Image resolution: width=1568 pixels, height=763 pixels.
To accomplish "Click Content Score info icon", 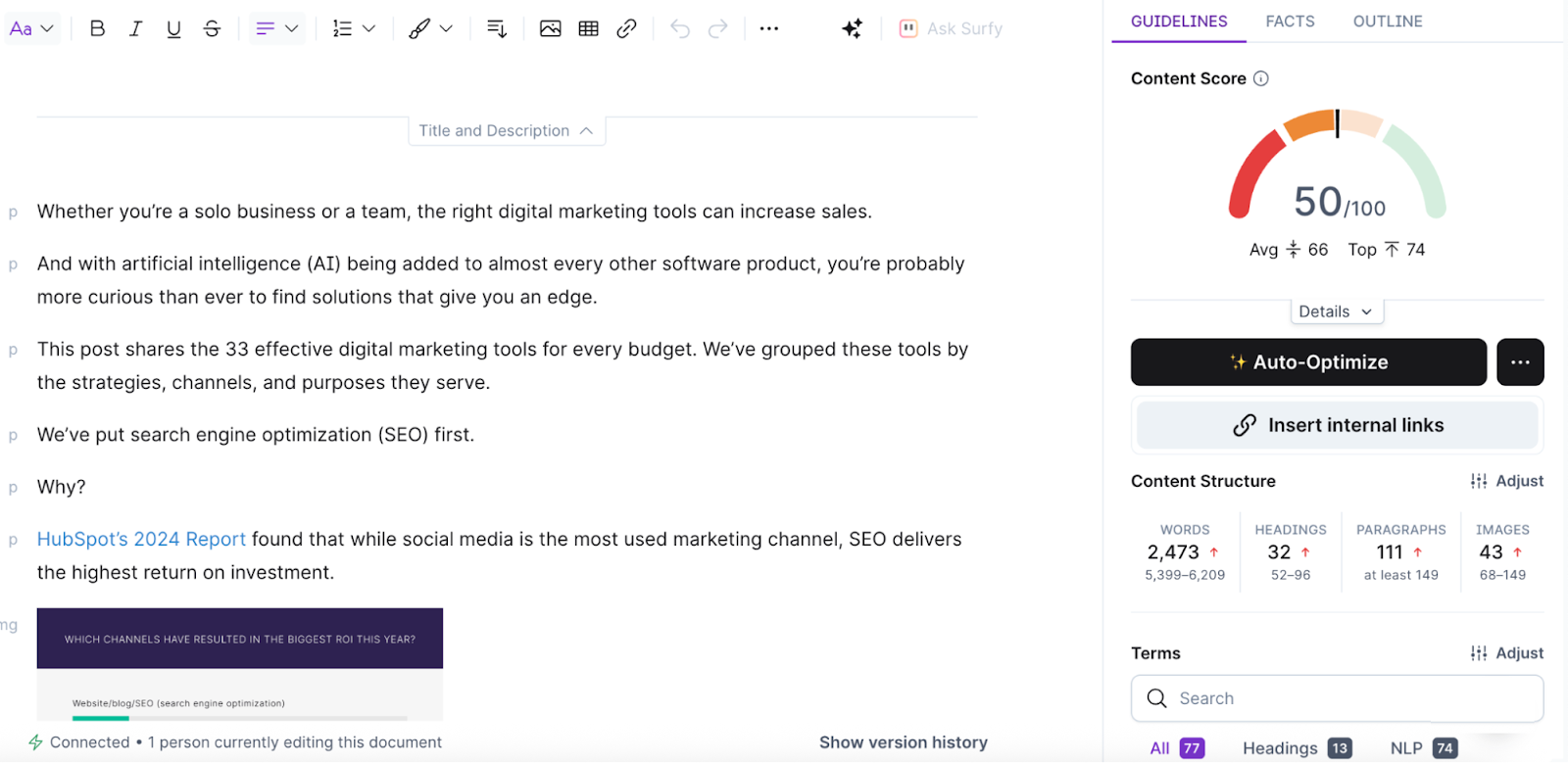I will pos(1261,78).
